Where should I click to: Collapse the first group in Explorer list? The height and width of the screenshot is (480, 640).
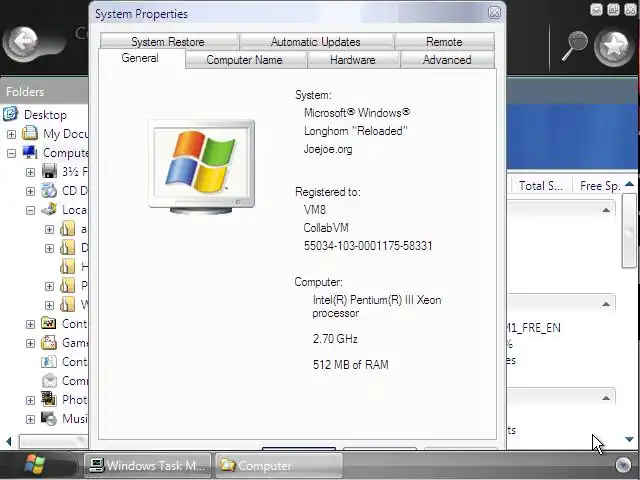[606, 210]
